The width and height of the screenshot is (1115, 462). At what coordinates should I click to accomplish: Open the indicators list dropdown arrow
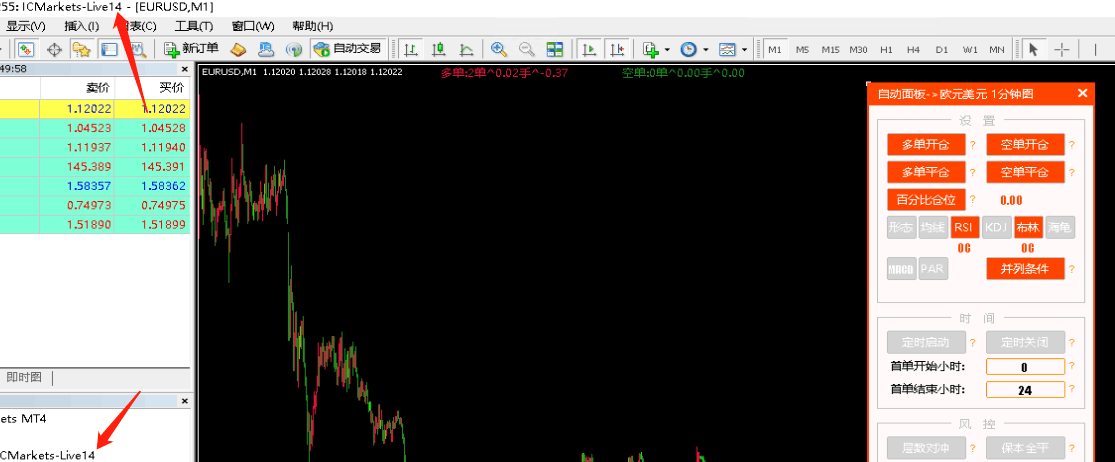666,49
